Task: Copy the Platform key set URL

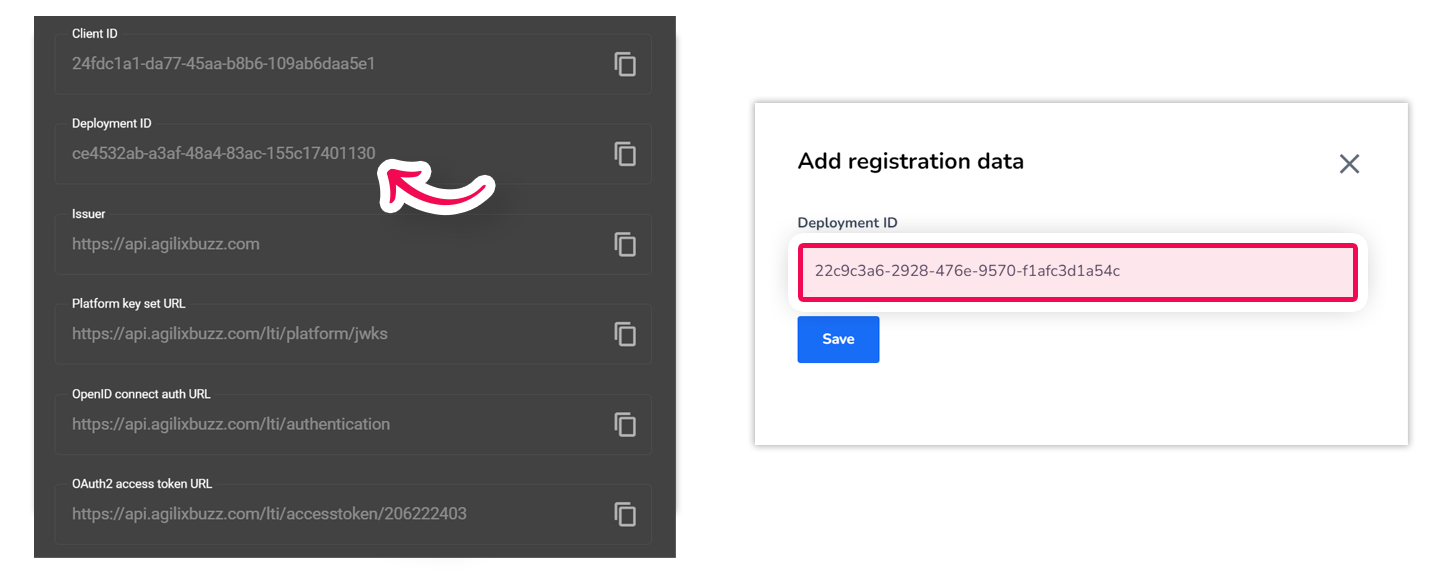Action: click(x=625, y=334)
